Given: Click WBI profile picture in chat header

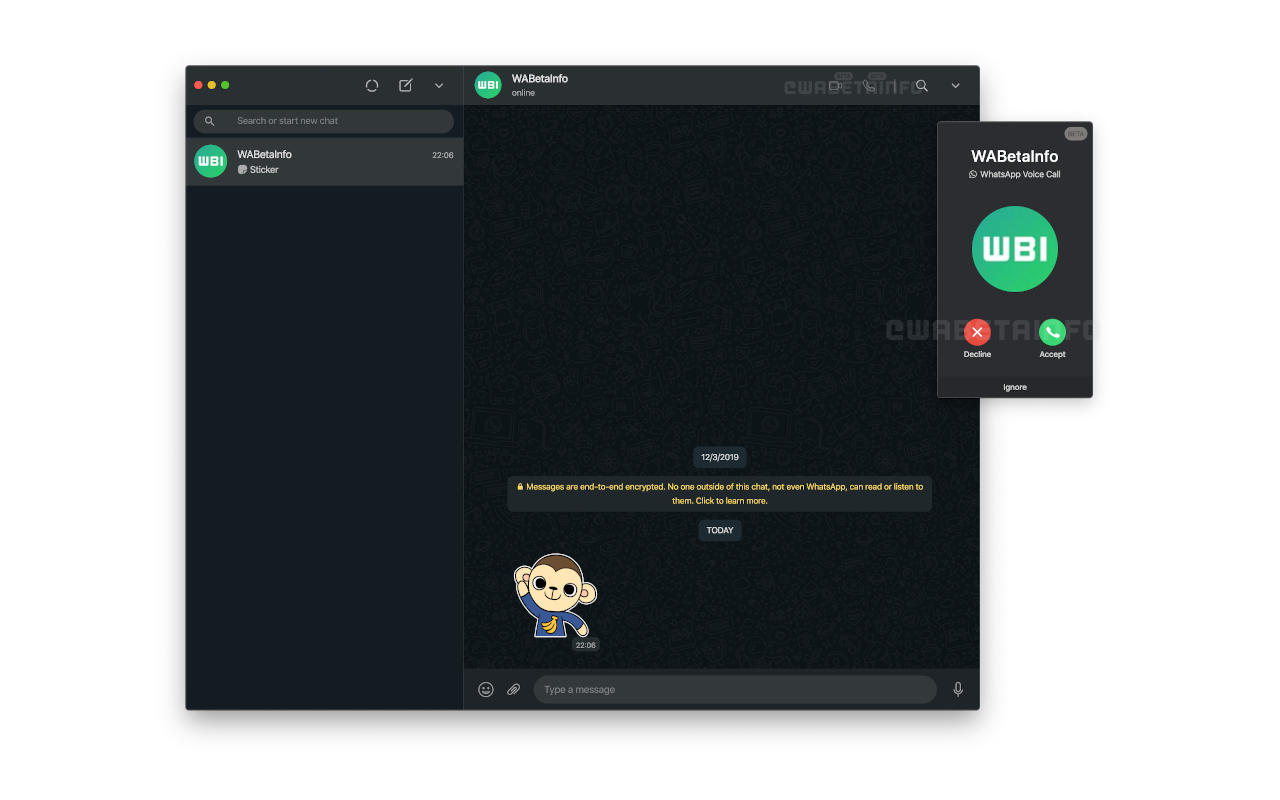Looking at the screenshot, I should click(488, 85).
